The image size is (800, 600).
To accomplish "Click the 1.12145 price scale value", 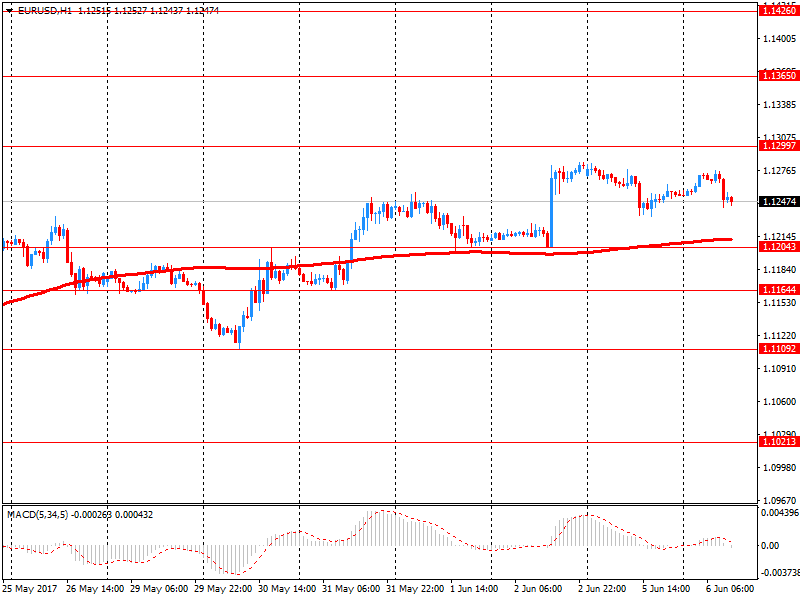I will point(780,237).
